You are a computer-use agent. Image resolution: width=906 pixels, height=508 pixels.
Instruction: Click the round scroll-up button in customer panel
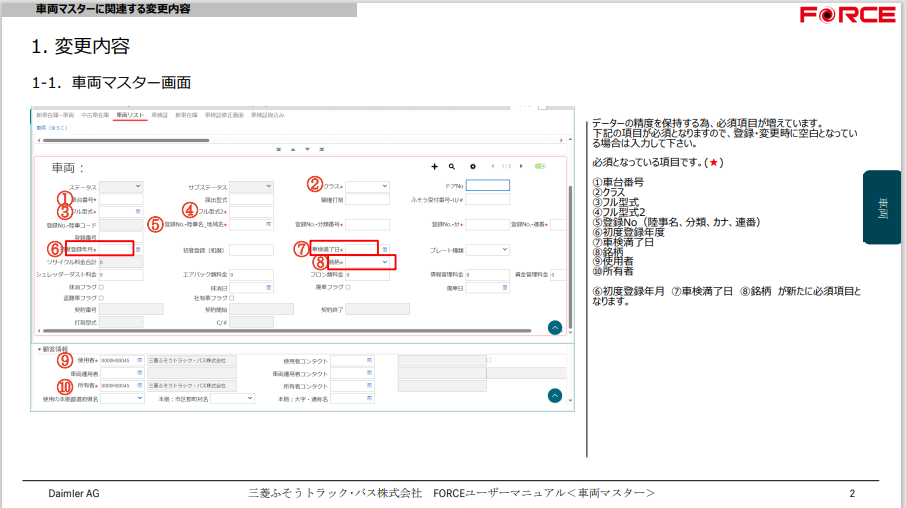555,395
